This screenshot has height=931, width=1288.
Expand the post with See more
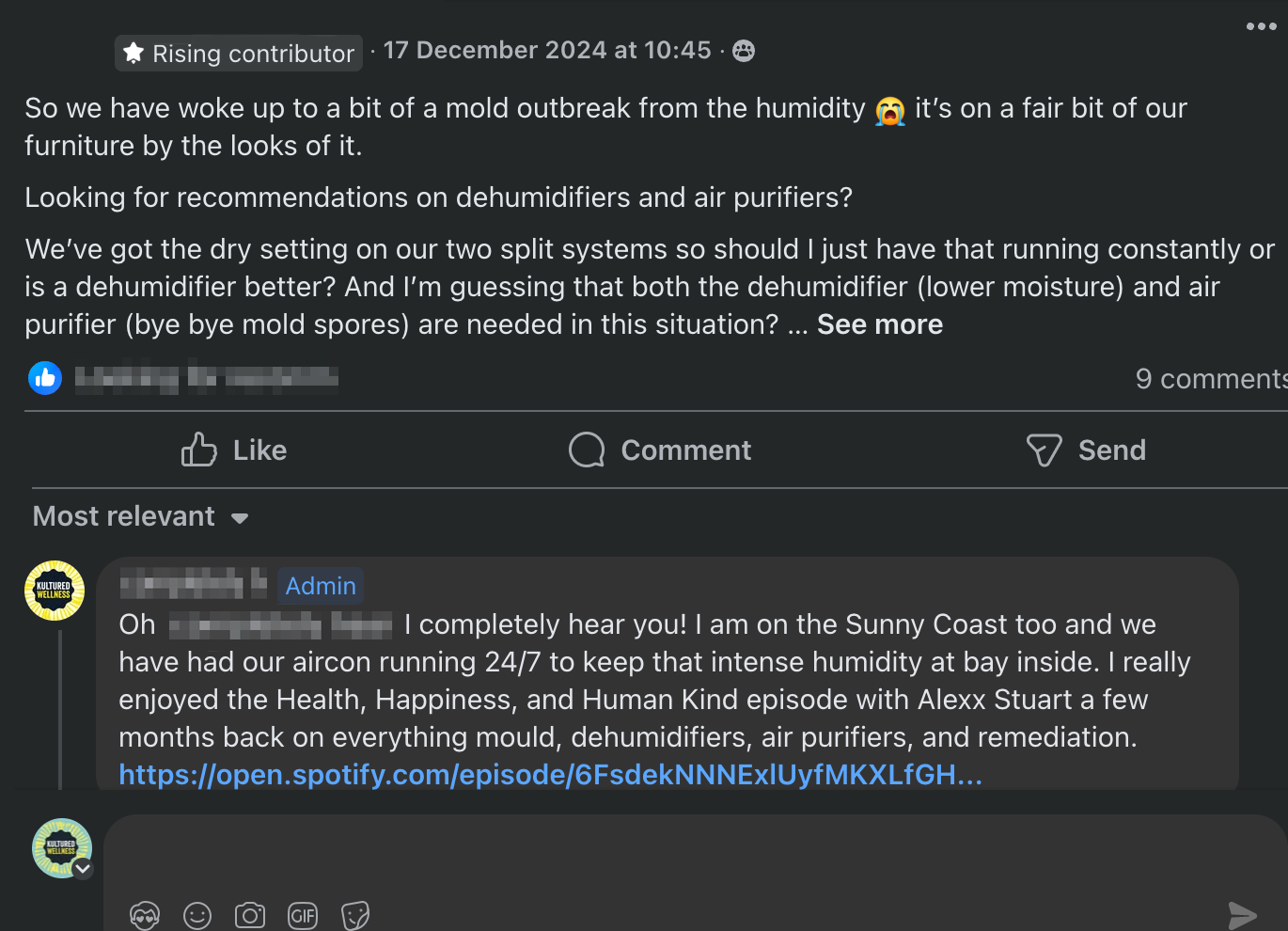pyautogui.click(x=879, y=324)
